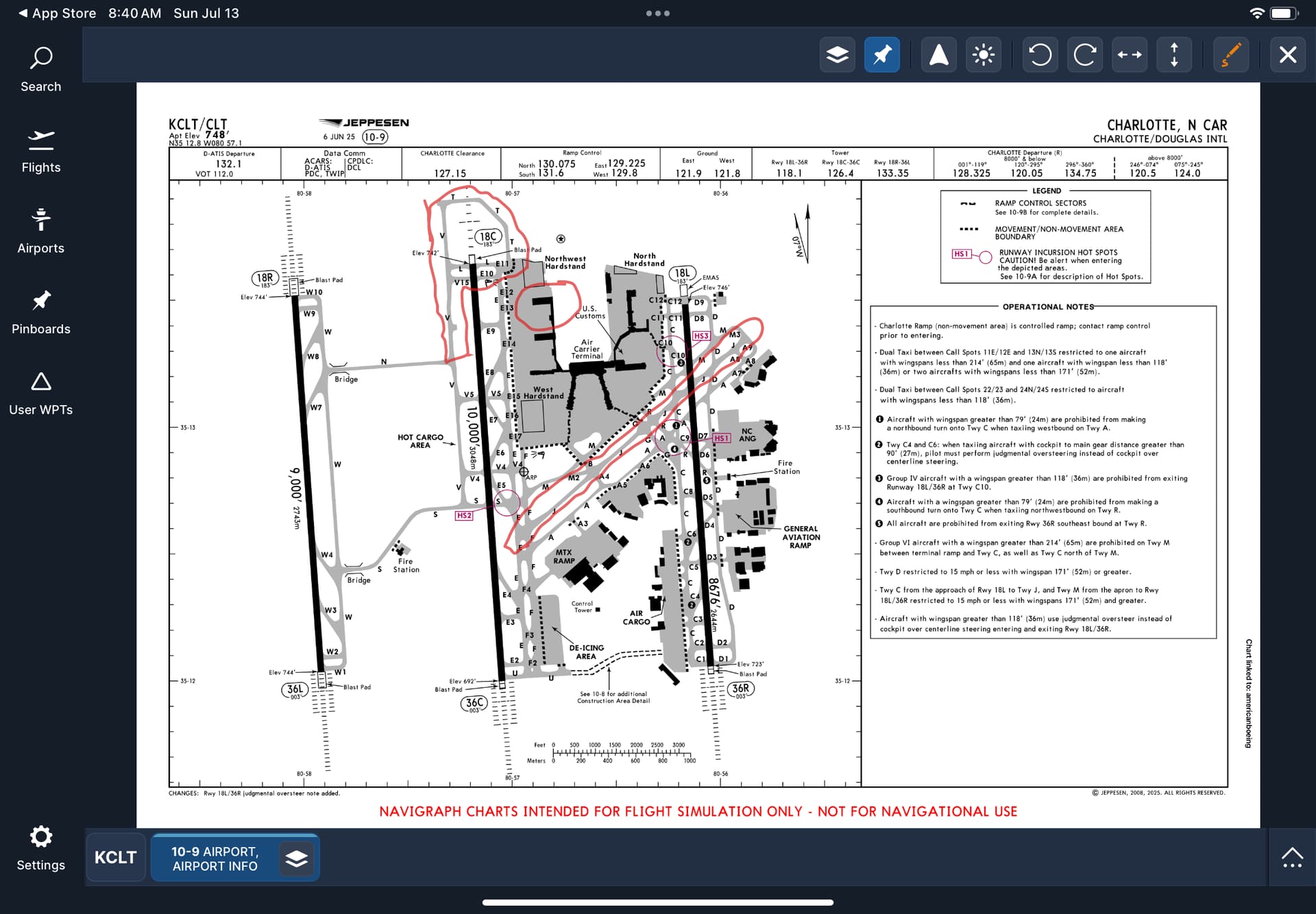This screenshot has width=1316, height=914.
Task: Tap the DE-ICING AREA label
Action: pos(586,652)
